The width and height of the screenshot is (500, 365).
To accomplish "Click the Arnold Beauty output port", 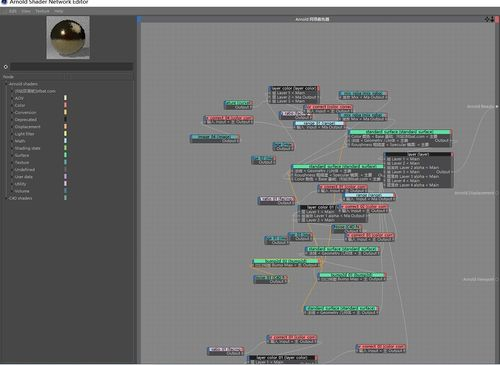I will (497, 107).
